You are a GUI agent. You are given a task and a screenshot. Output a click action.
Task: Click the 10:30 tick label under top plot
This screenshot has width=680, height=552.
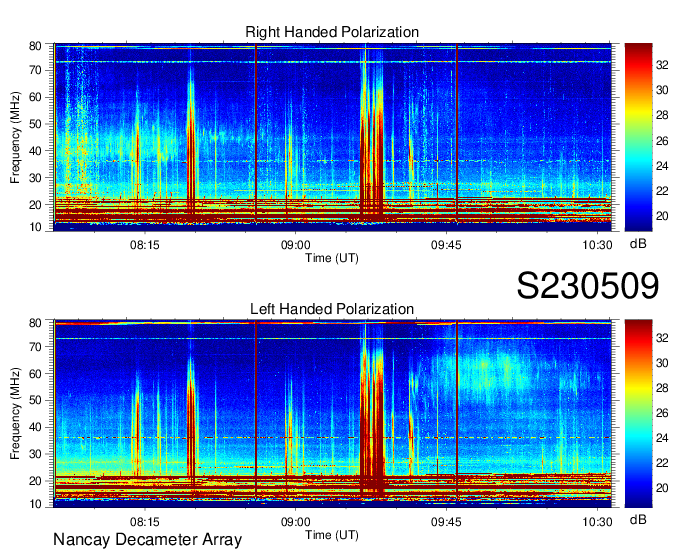[x=597, y=245]
